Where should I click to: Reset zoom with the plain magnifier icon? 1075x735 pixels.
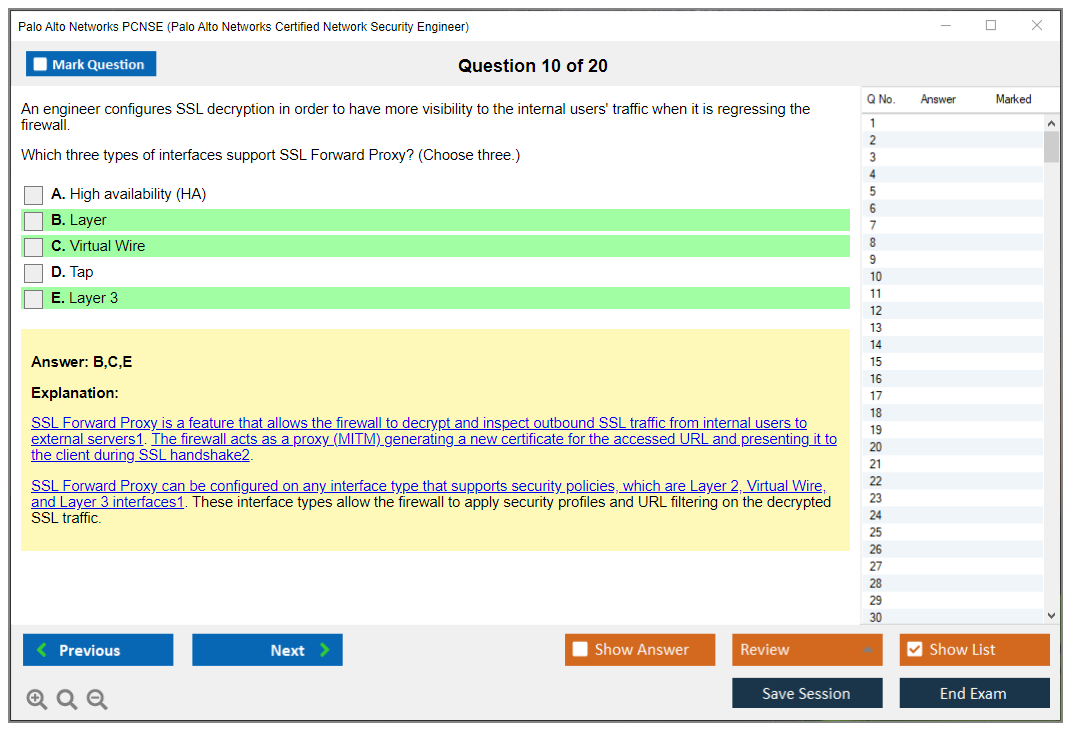click(67, 700)
